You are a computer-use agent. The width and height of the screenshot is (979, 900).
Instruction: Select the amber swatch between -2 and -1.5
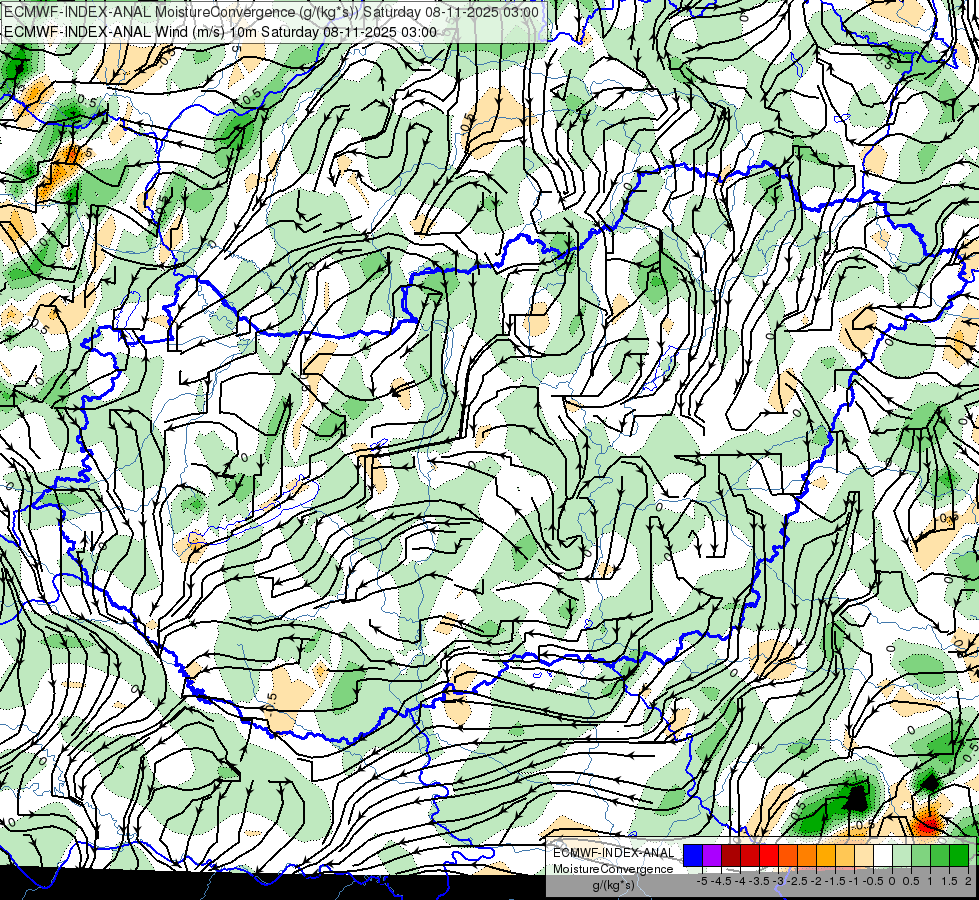tap(826, 856)
